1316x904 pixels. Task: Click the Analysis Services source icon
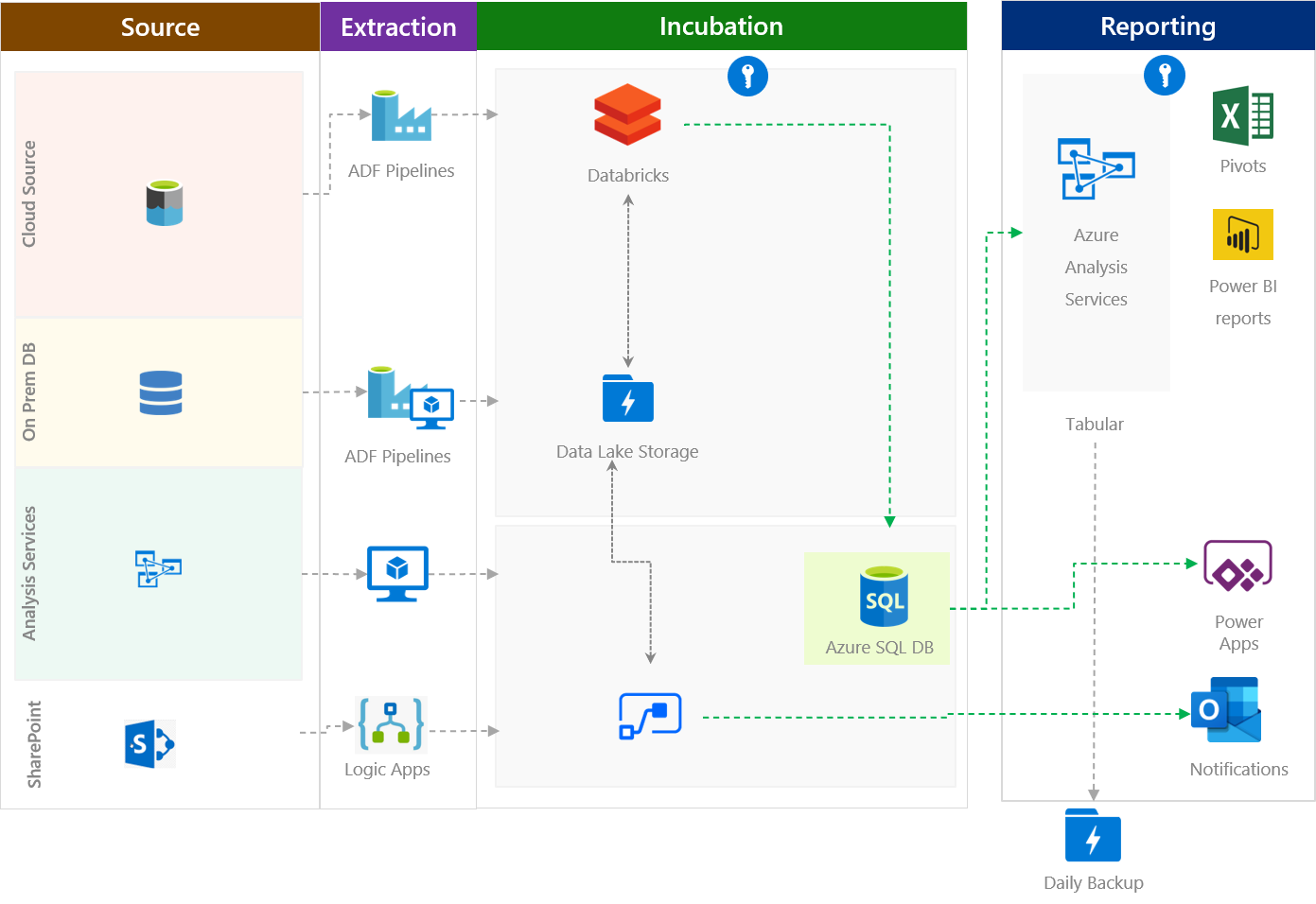click(x=158, y=568)
